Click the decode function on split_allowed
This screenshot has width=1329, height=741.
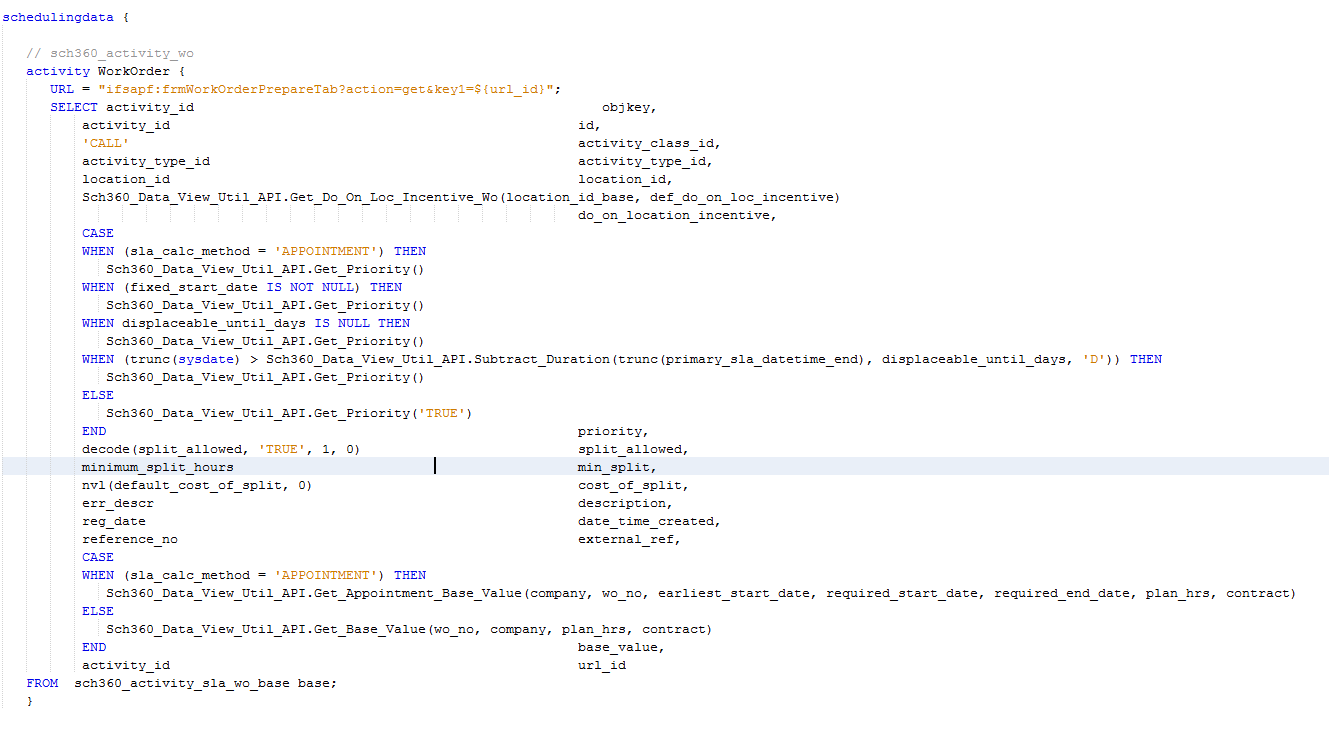tap(105, 449)
